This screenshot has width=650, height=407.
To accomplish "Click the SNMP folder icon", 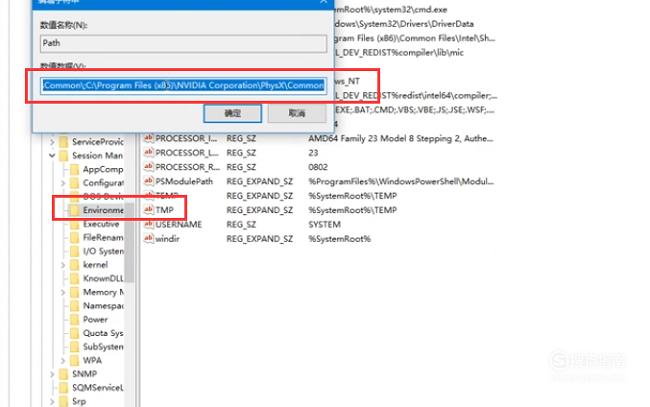I will click(x=64, y=374).
